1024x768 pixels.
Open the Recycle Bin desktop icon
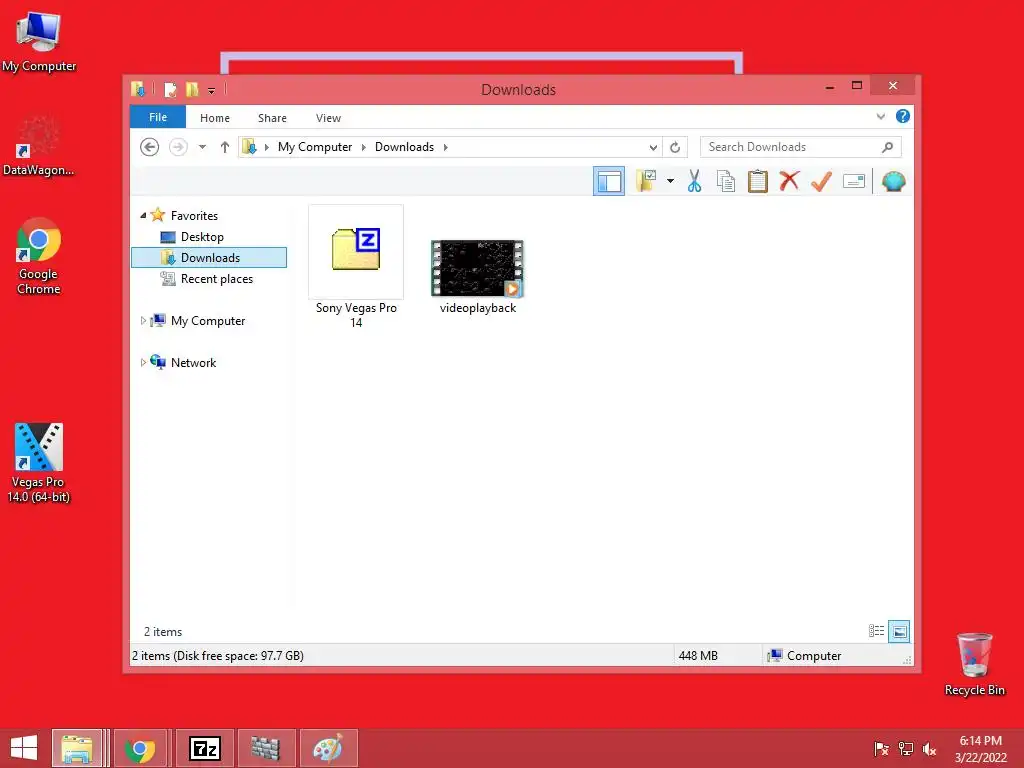tap(974, 664)
